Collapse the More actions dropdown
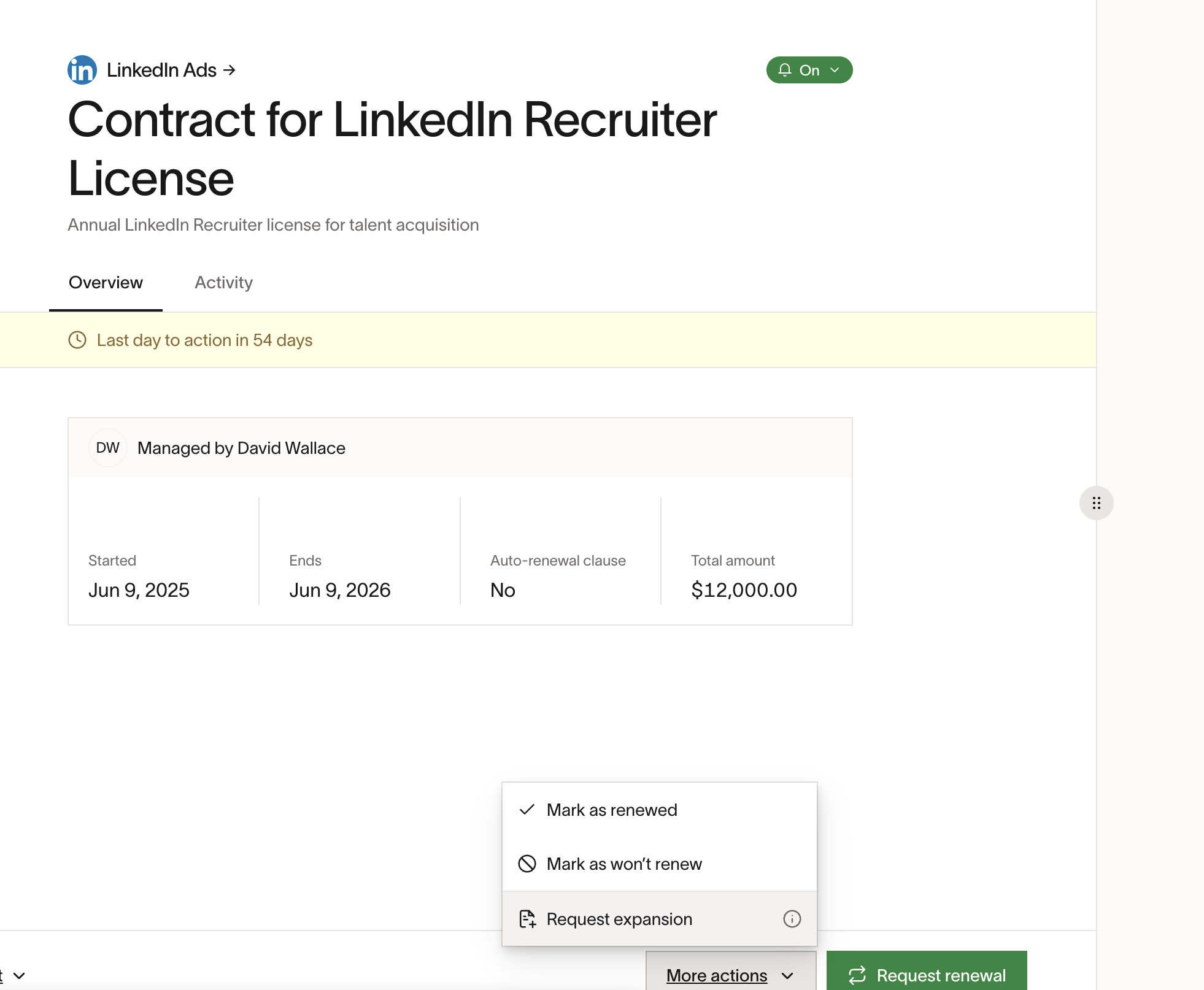The height and width of the screenshot is (990, 1204). pos(731,972)
